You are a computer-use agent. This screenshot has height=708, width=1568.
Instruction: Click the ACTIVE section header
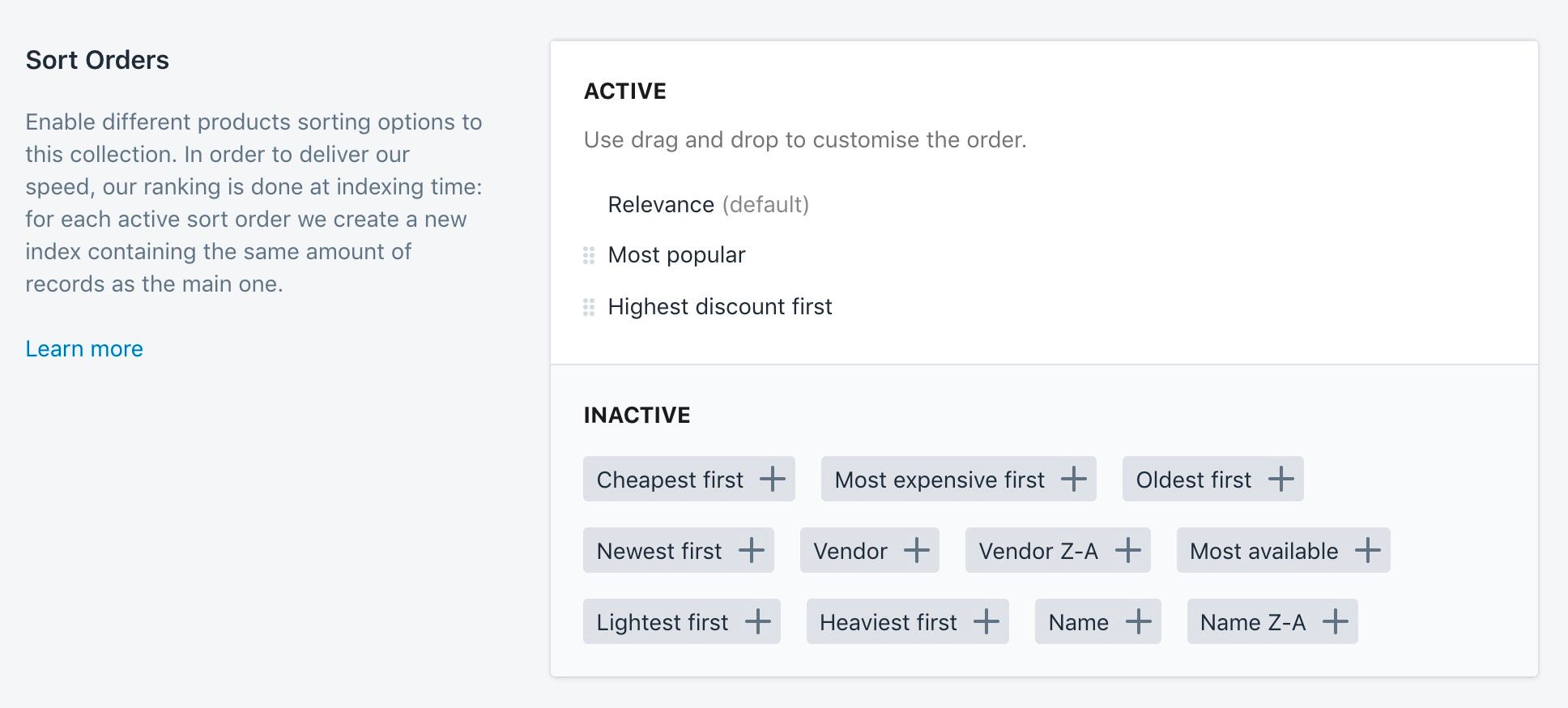click(624, 91)
